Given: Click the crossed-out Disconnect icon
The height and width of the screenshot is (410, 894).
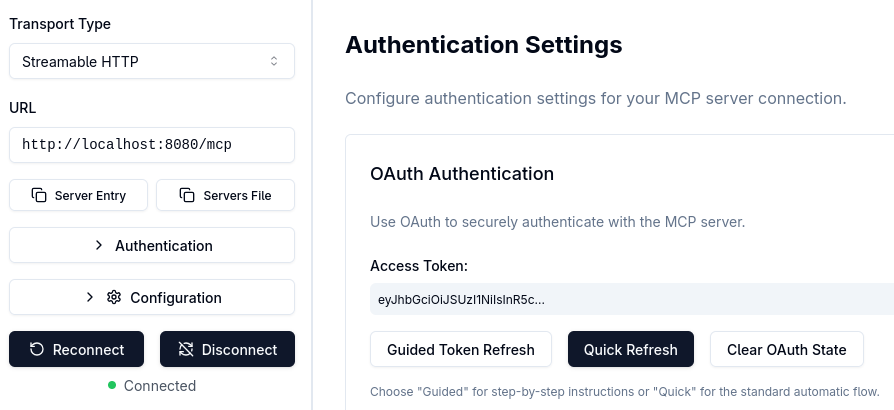Looking at the screenshot, I should (x=185, y=349).
